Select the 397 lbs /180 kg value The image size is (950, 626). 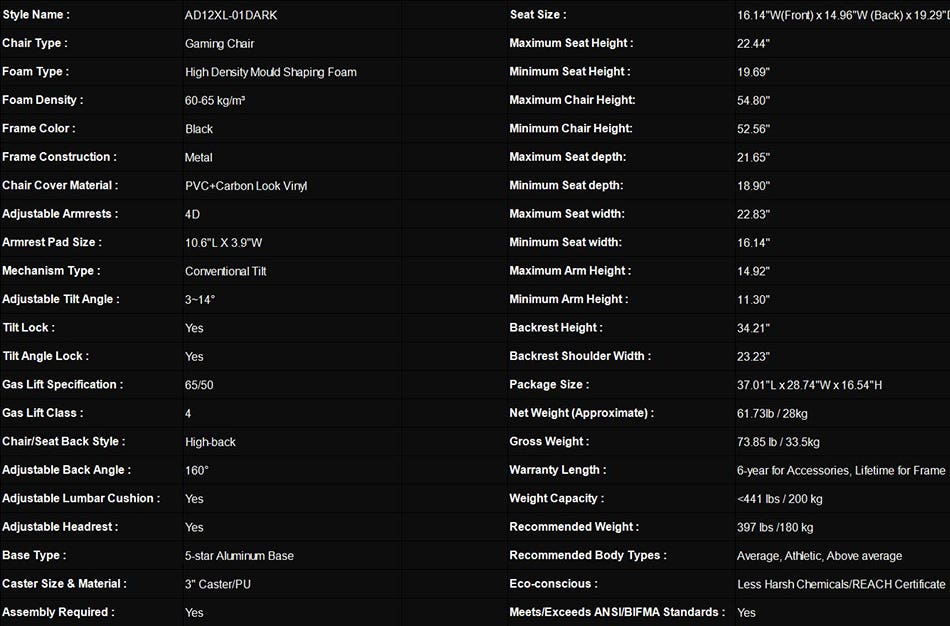pos(775,528)
